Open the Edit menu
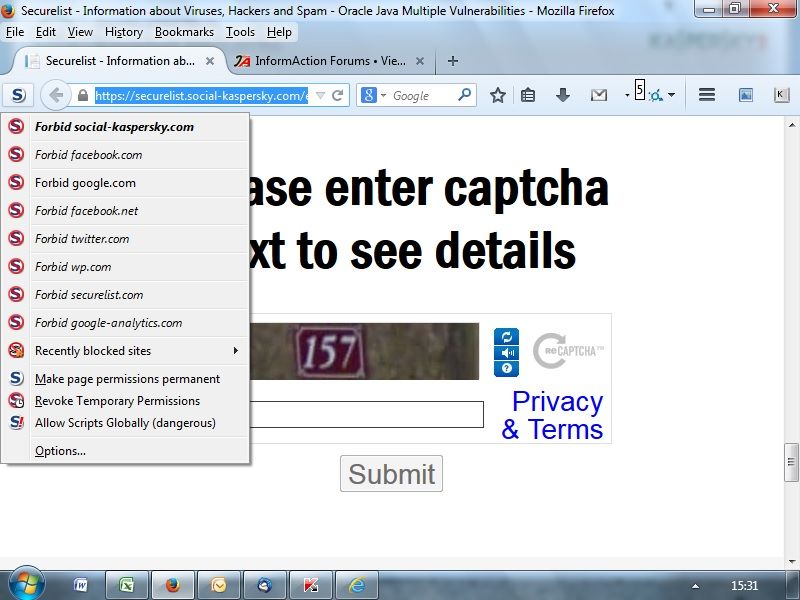Screen dimensions: 800x600 coord(45,32)
